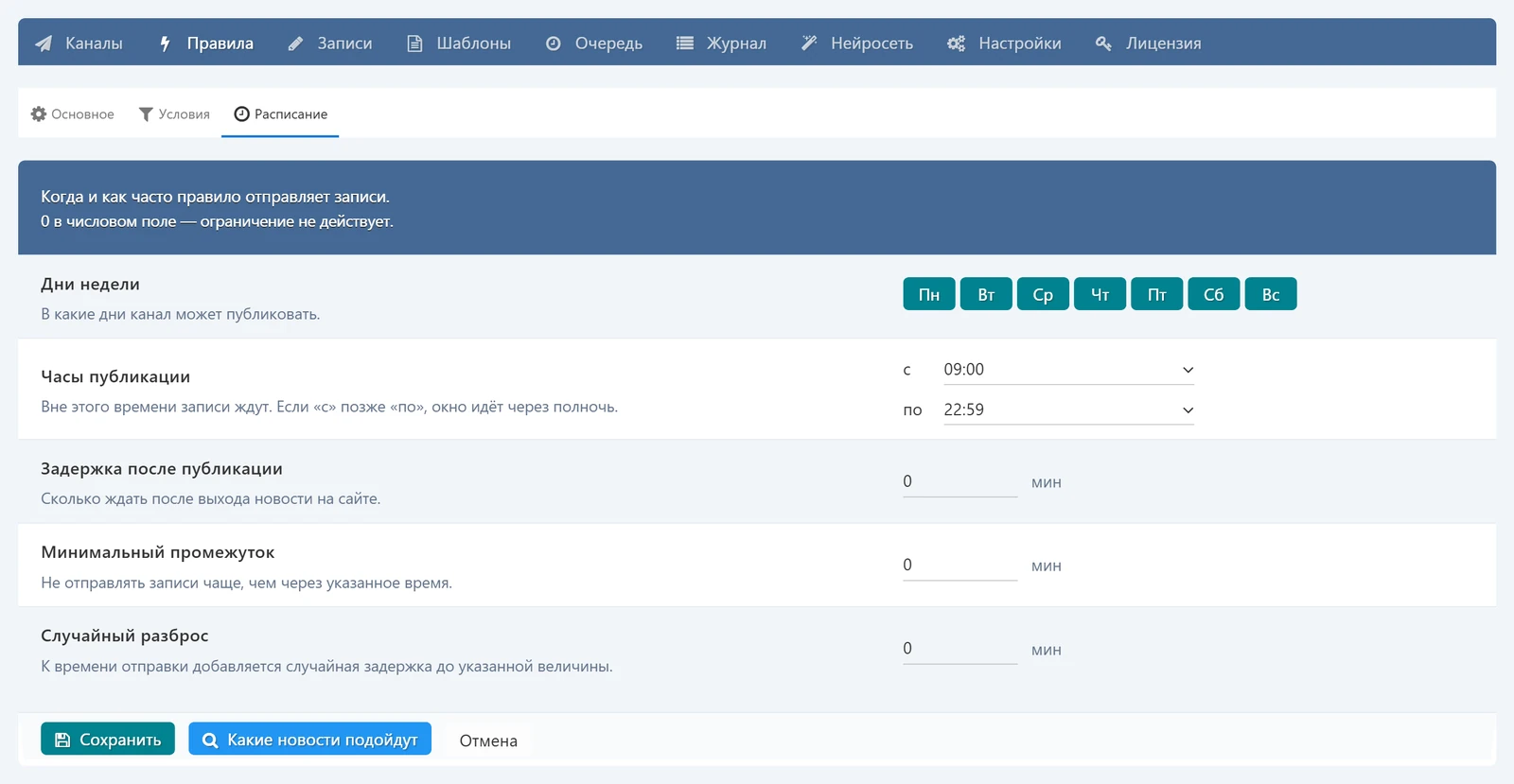Screen dimensions: 1514x784
Task: Open the Очередь section
Action: (x=594, y=44)
